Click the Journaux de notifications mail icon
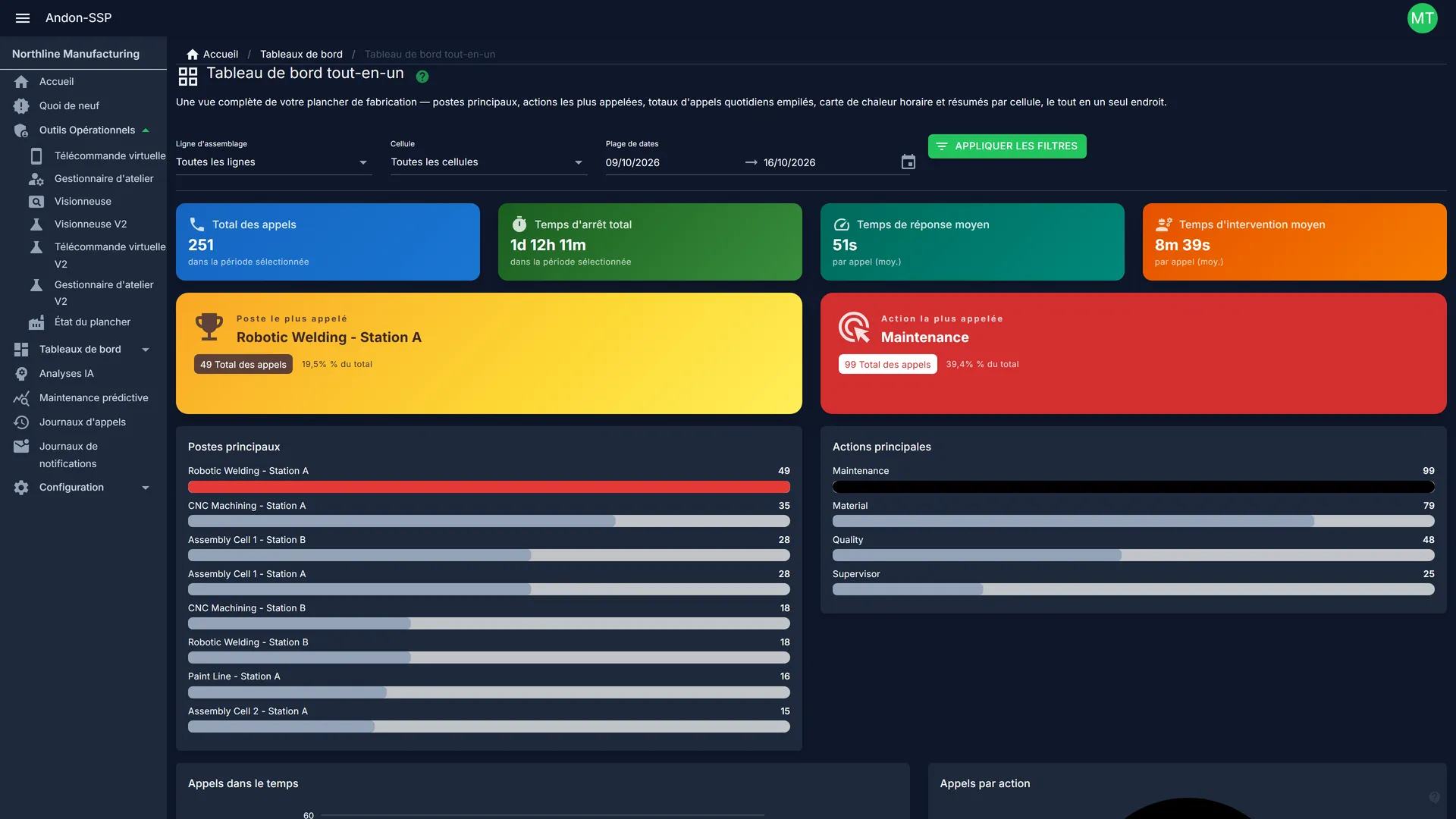This screenshot has height=819, width=1456. pos(21,447)
